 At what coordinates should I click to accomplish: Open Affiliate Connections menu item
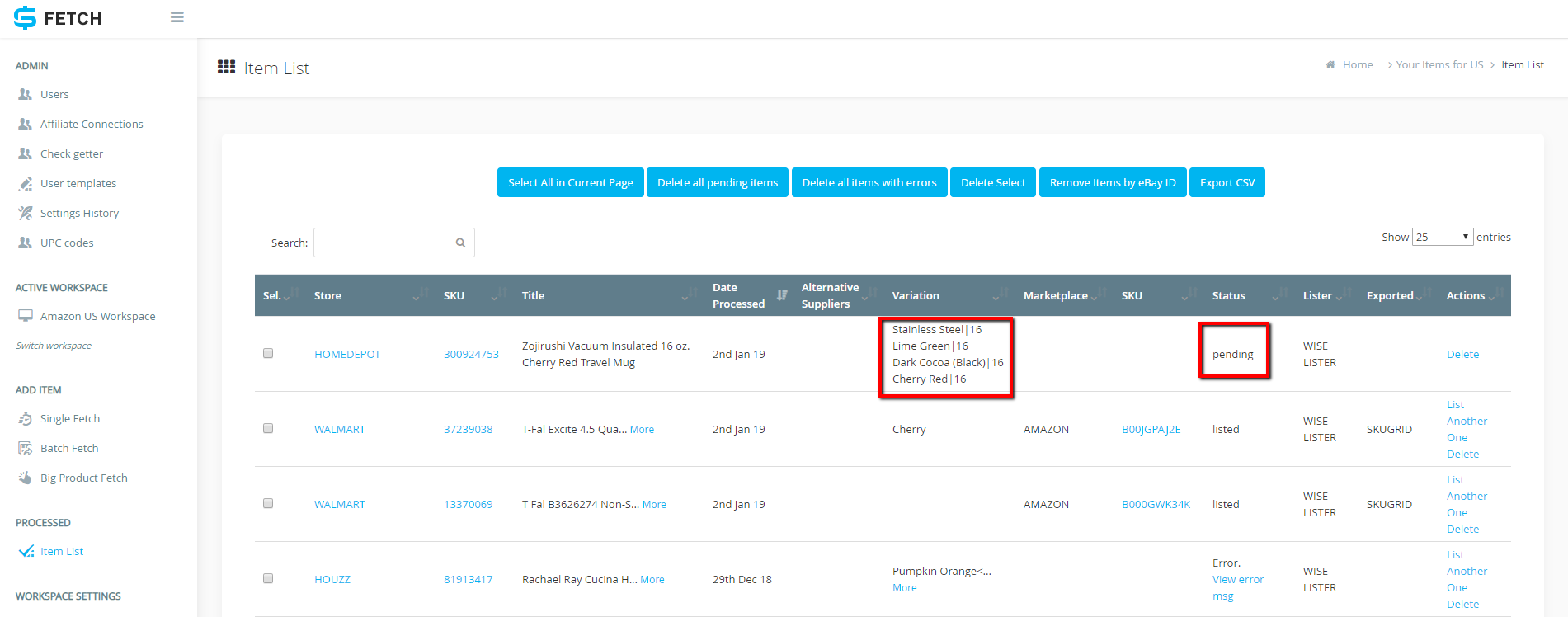(x=92, y=124)
